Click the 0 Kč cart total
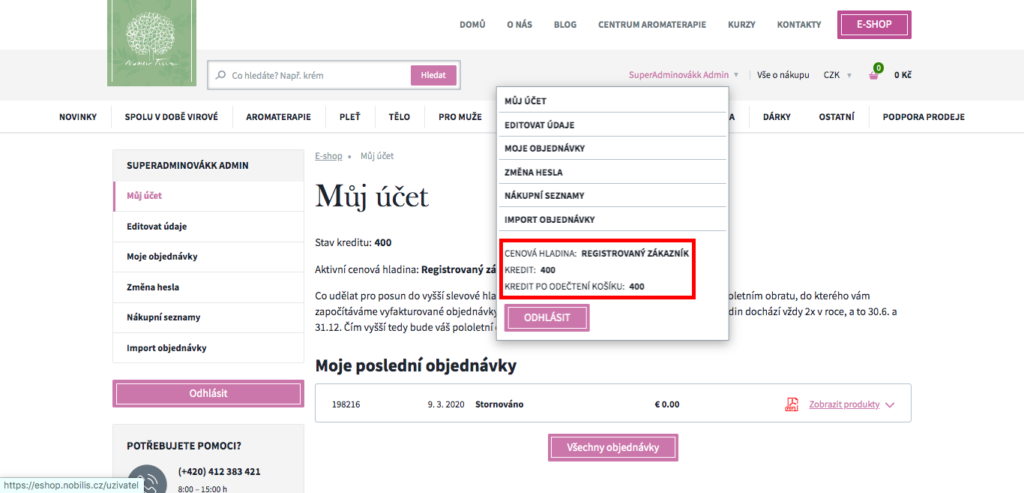 pyautogui.click(x=903, y=75)
